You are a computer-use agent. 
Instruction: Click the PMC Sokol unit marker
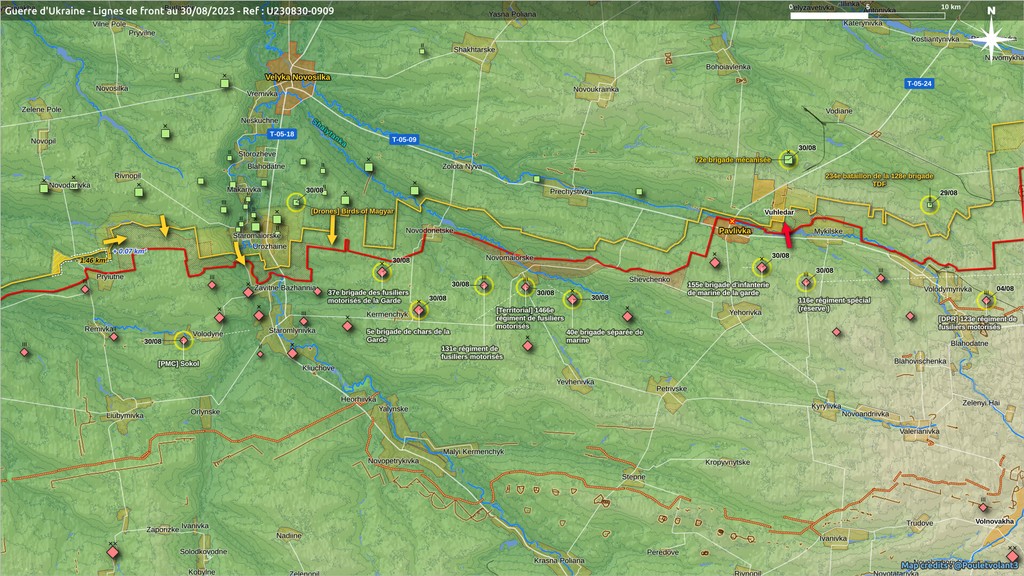pyautogui.click(x=184, y=340)
